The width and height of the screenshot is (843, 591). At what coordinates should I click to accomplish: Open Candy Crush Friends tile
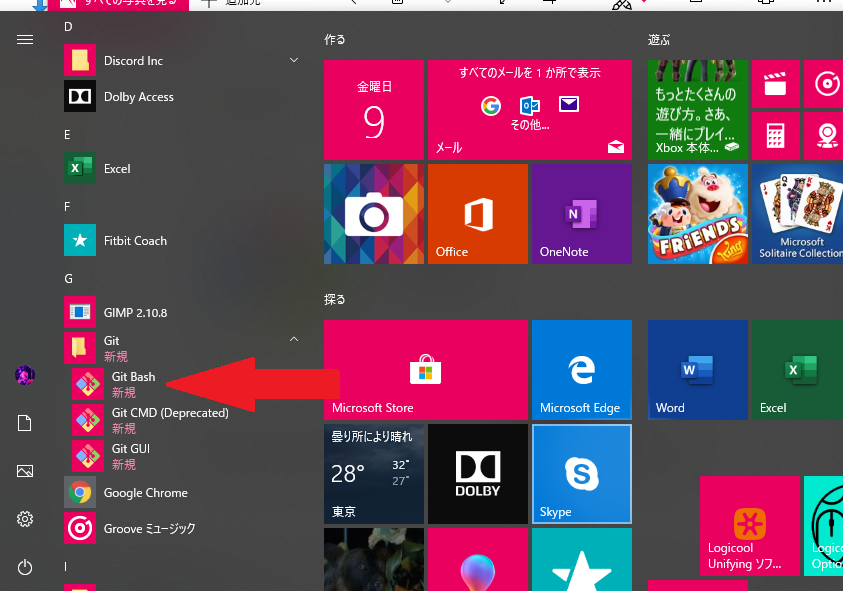(698, 214)
